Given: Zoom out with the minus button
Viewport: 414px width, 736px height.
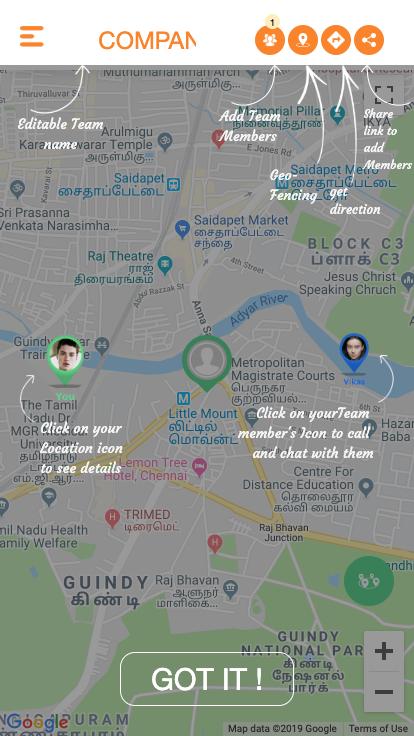Looking at the screenshot, I should click(384, 692).
